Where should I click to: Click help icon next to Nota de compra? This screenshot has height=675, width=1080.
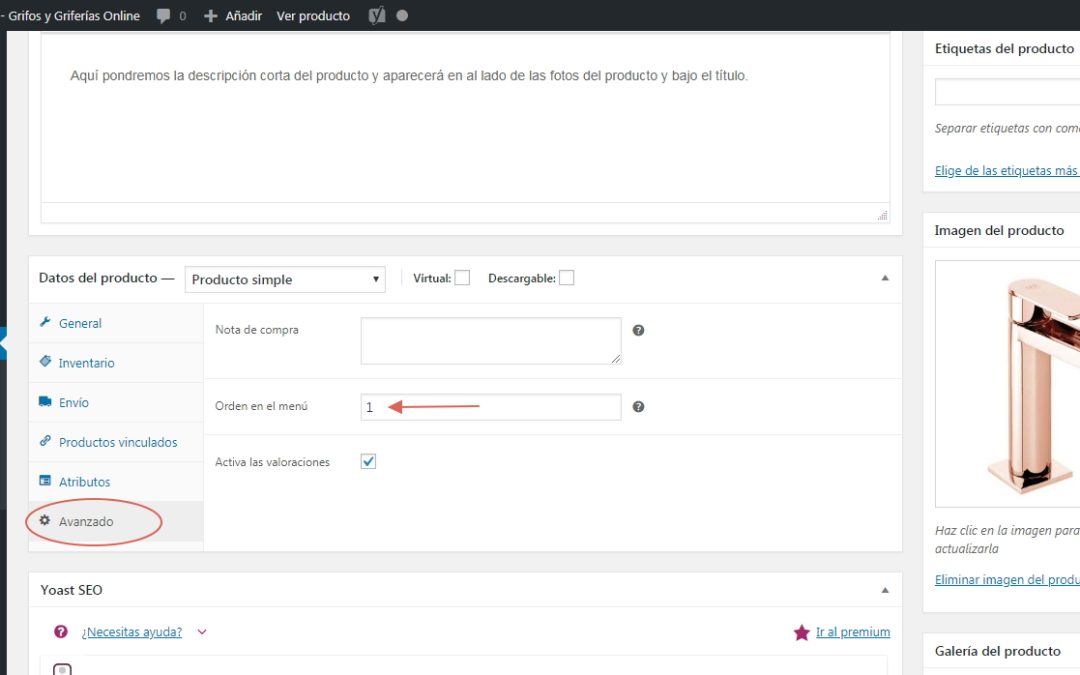pos(638,330)
